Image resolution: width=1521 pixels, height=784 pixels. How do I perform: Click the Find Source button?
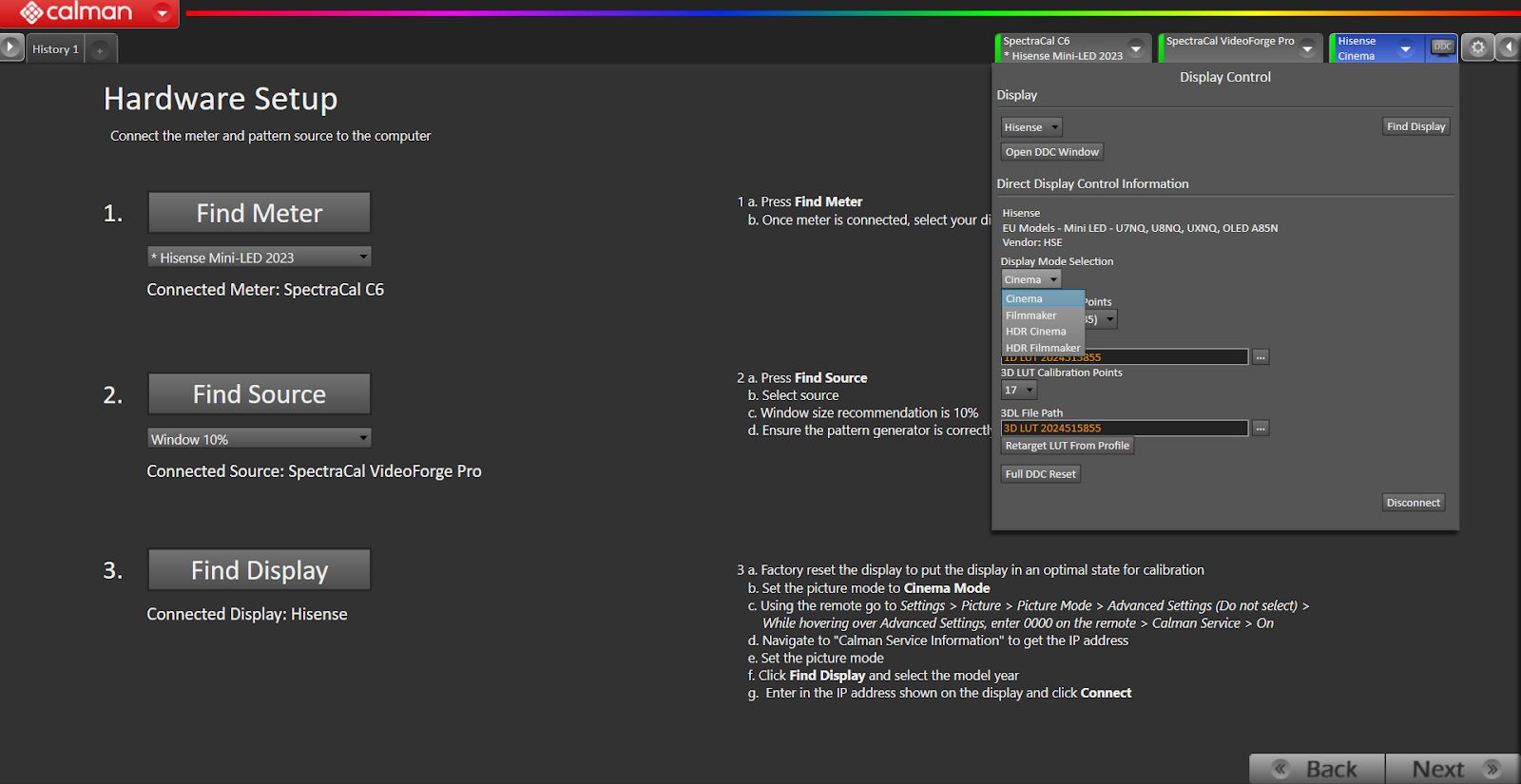(x=260, y=393)
